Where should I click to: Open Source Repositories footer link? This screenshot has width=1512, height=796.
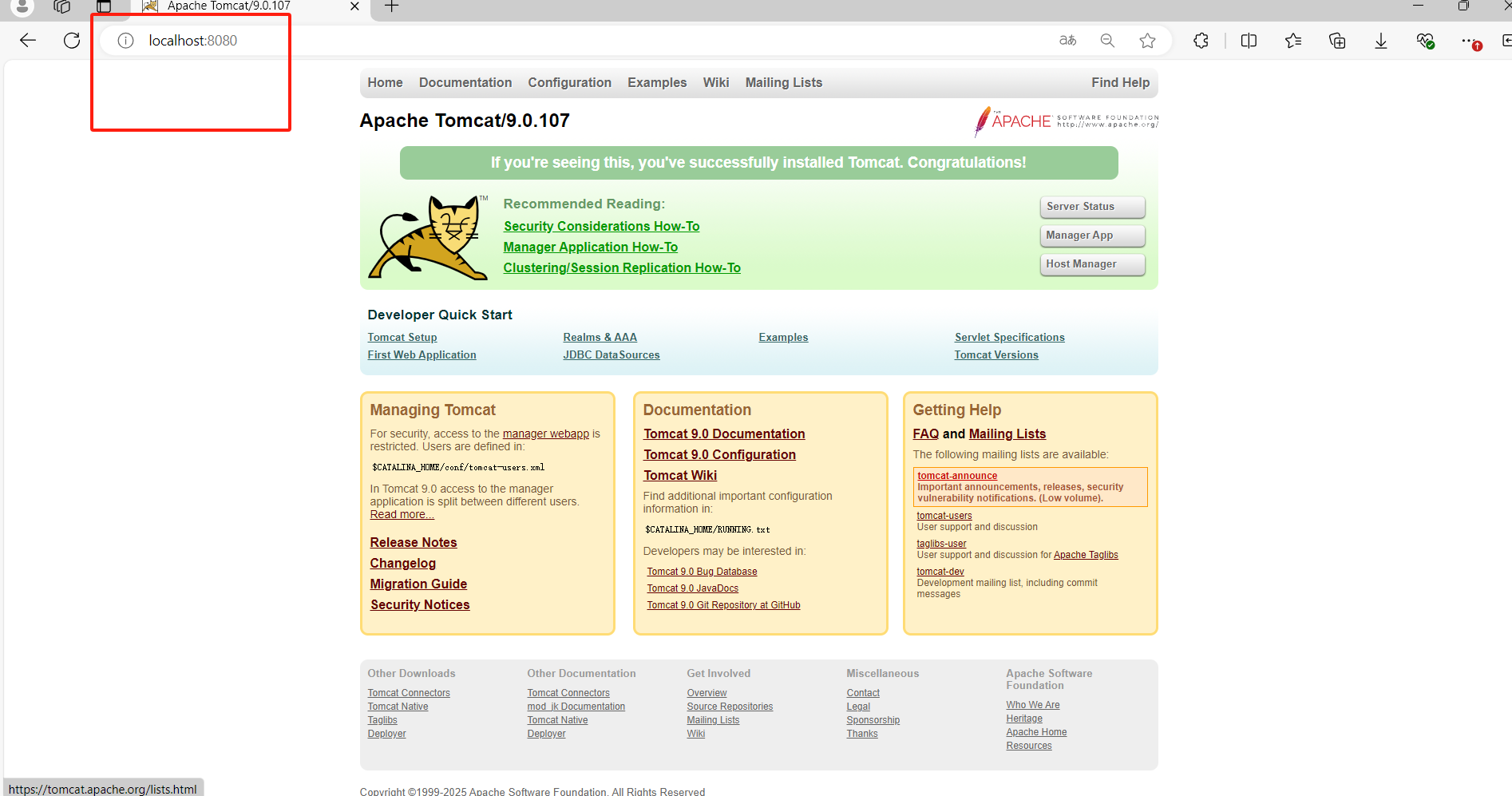(730, 707)
